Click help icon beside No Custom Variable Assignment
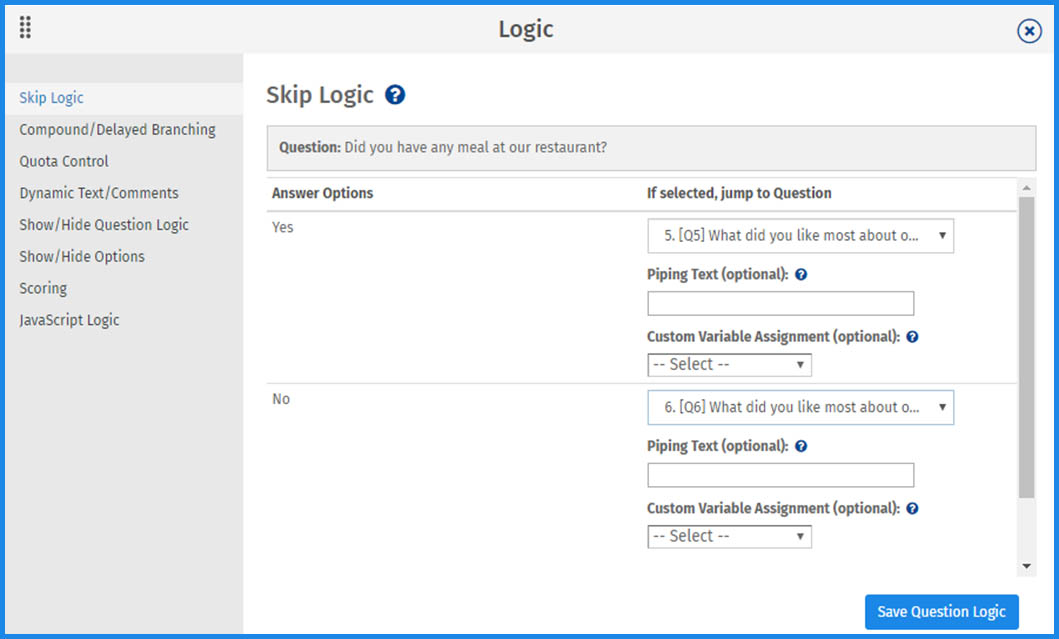The image size is (1059, 639). (x=912, y=509)
